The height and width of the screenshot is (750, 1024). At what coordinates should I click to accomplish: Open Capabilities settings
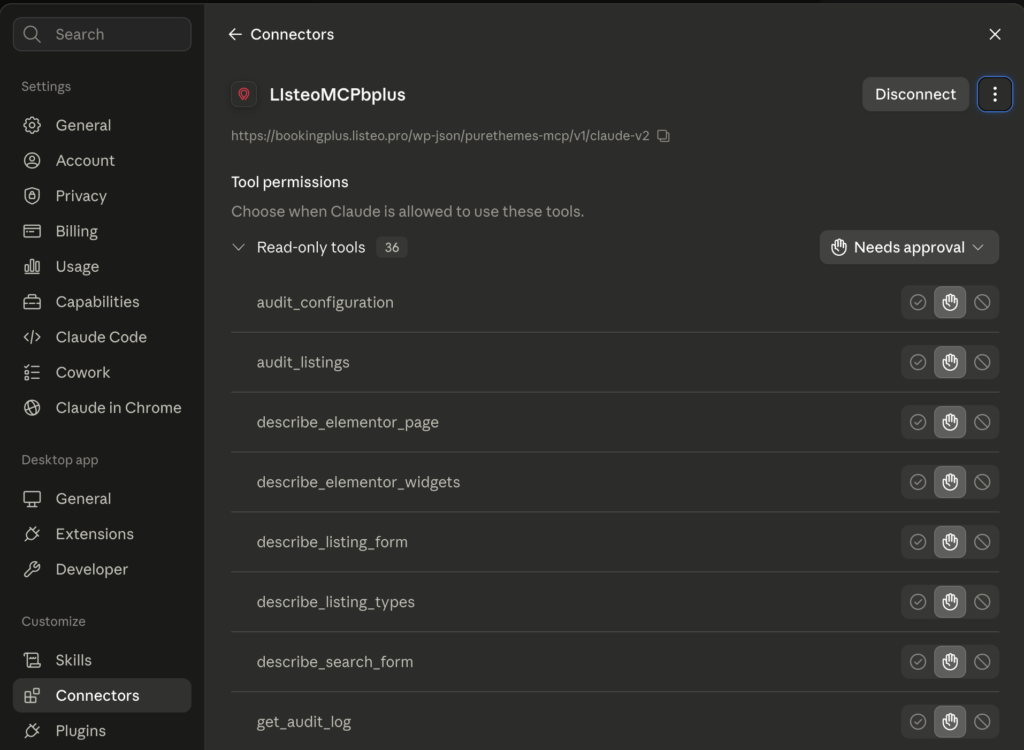[102, 302]
